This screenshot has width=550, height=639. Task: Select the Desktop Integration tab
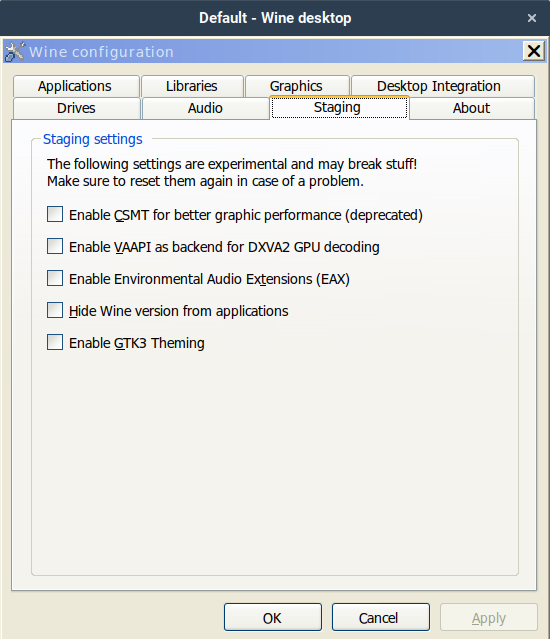442,86
